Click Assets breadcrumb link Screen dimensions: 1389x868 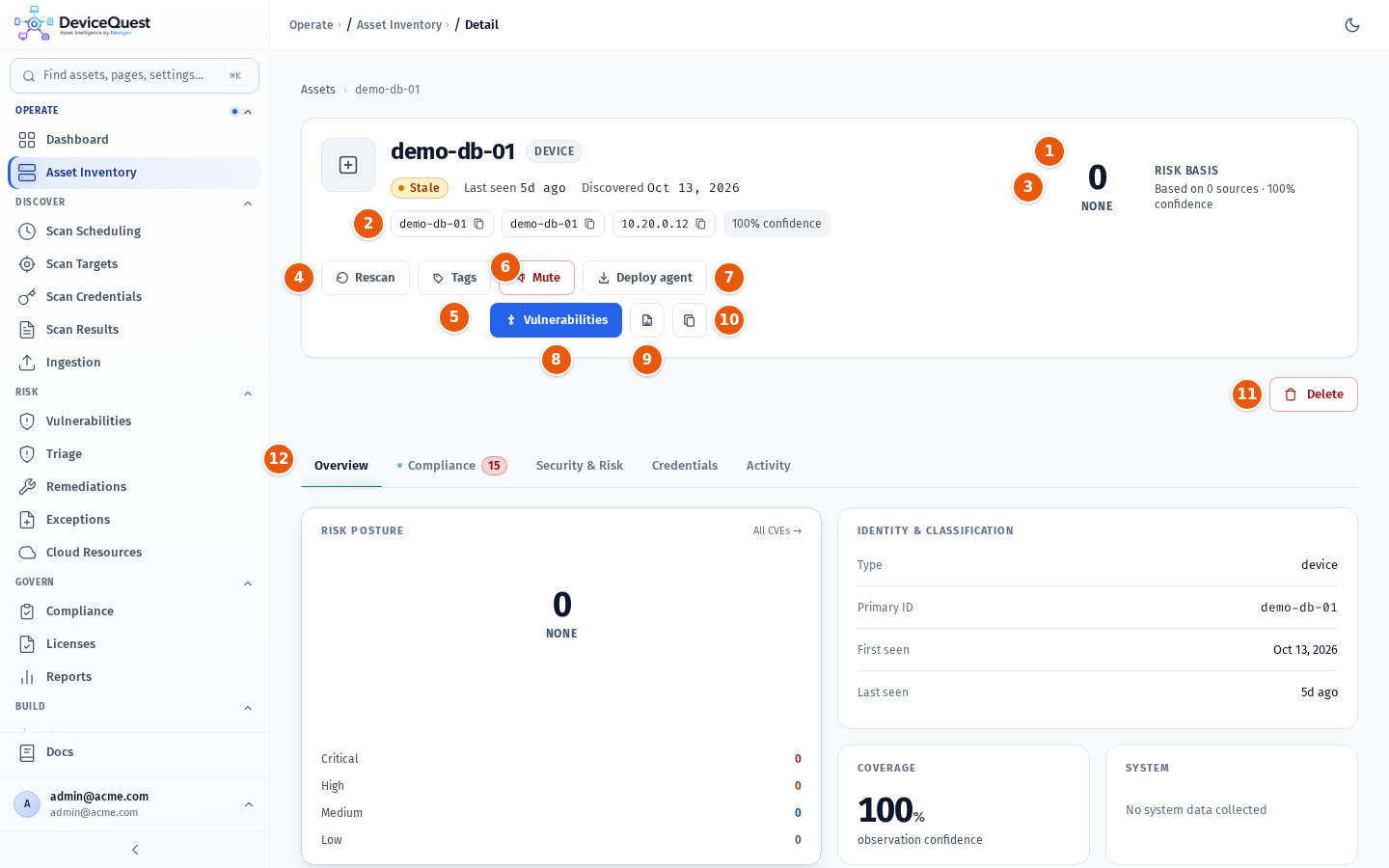tap(318, 90)
